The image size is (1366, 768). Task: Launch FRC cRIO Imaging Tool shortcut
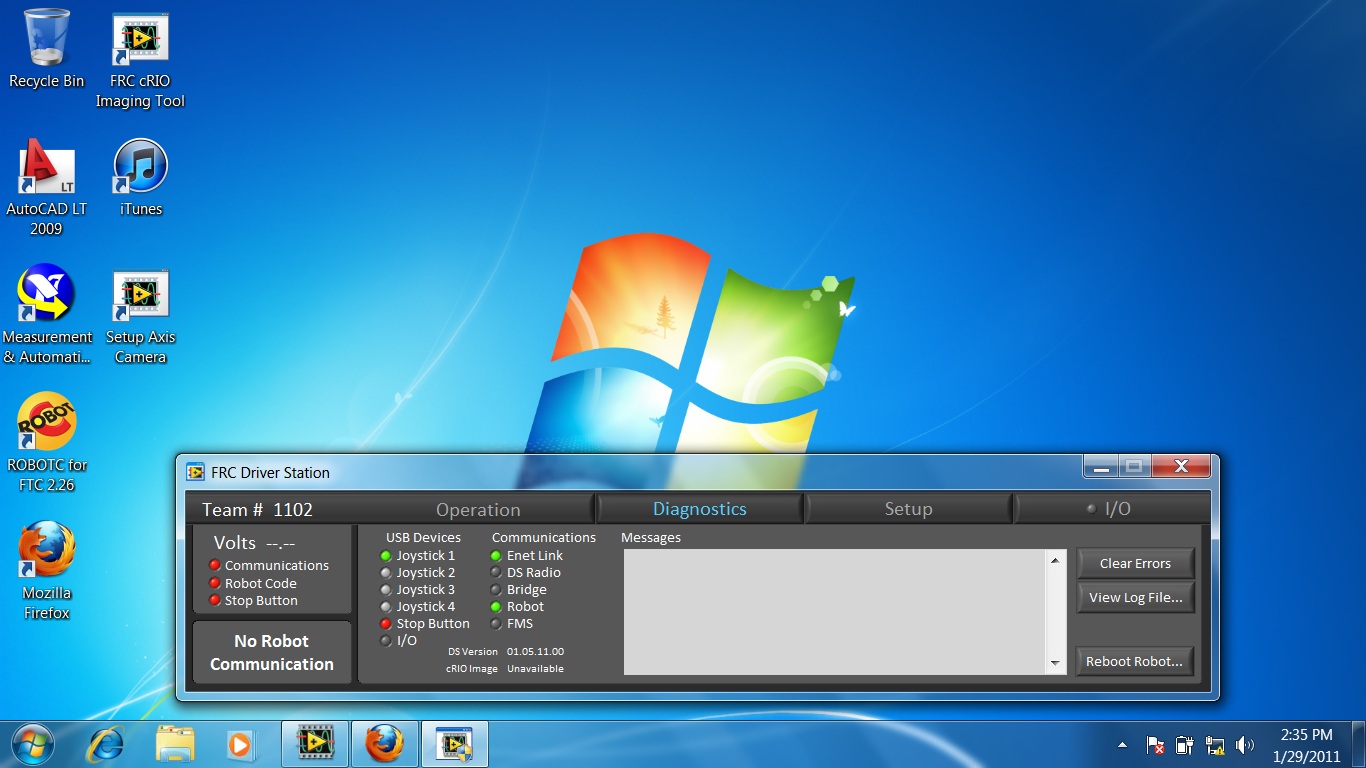coord(140,60)
